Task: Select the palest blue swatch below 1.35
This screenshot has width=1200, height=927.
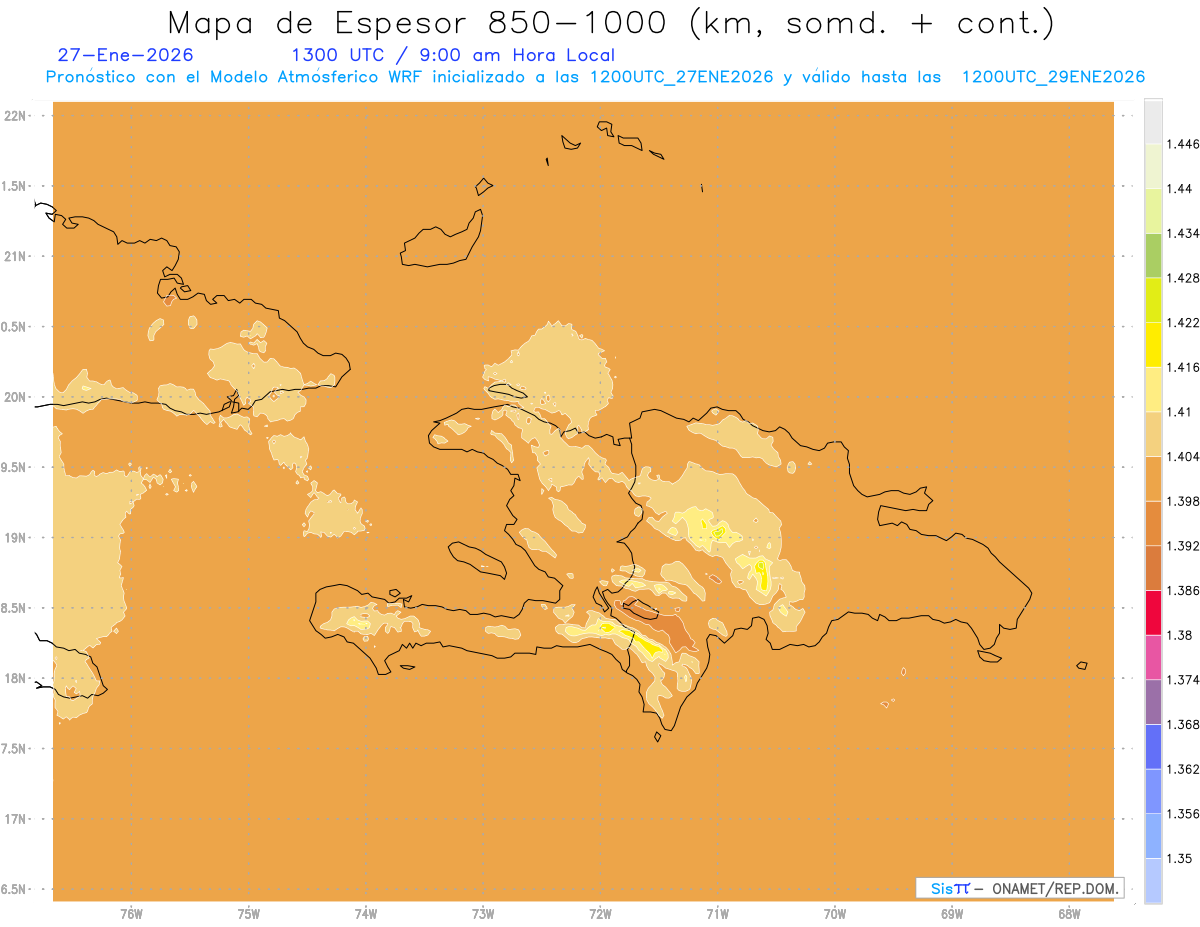Action: 1153,880
